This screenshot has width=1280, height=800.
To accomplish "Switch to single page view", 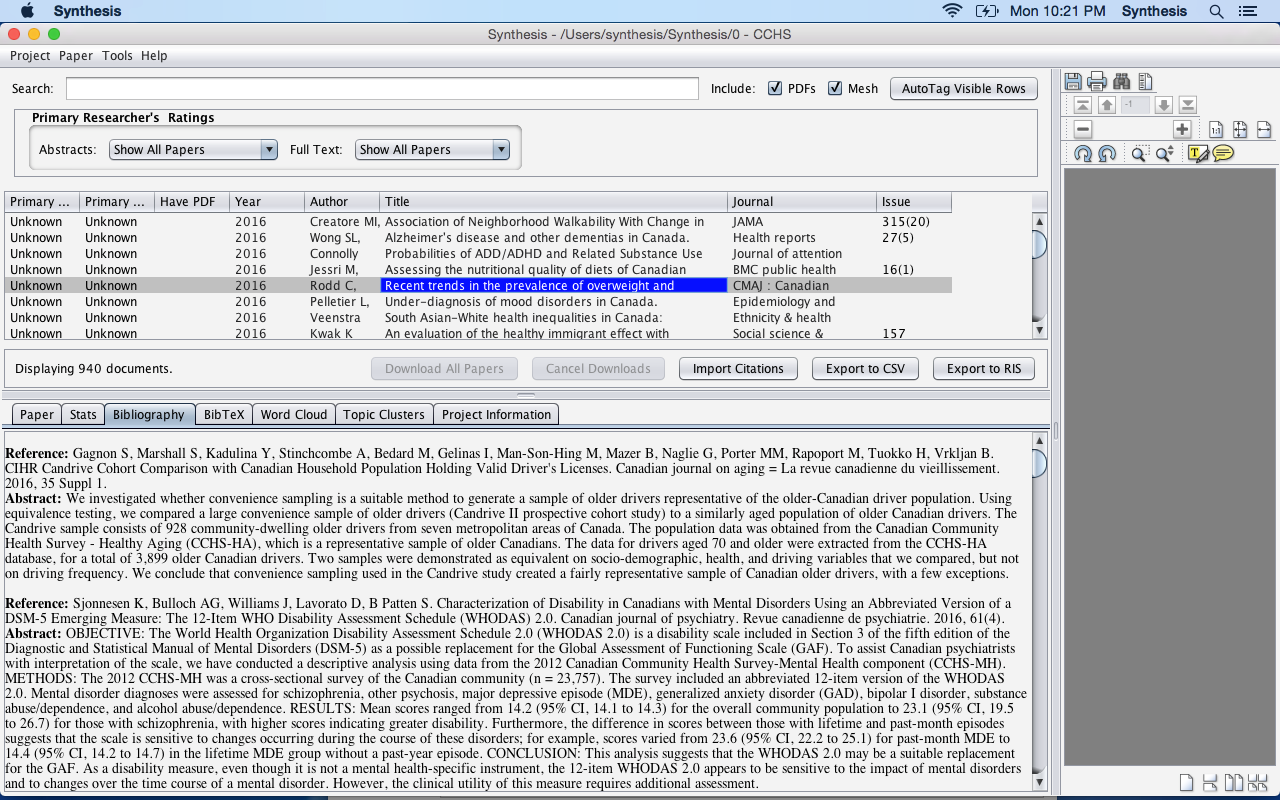I will [x=1186, y=782].
